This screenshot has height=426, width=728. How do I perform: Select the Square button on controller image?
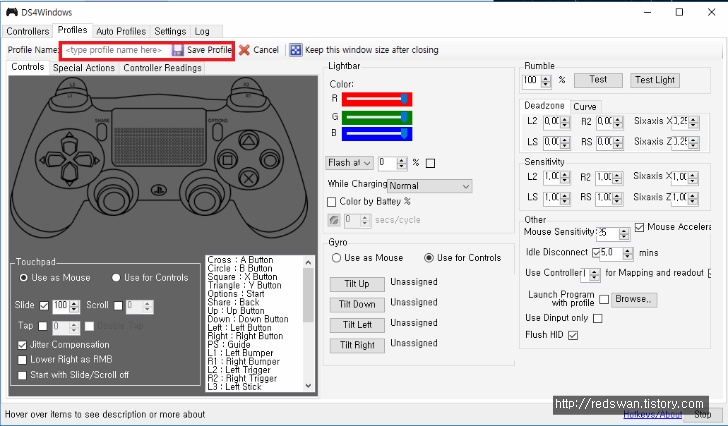click(228, 161)
